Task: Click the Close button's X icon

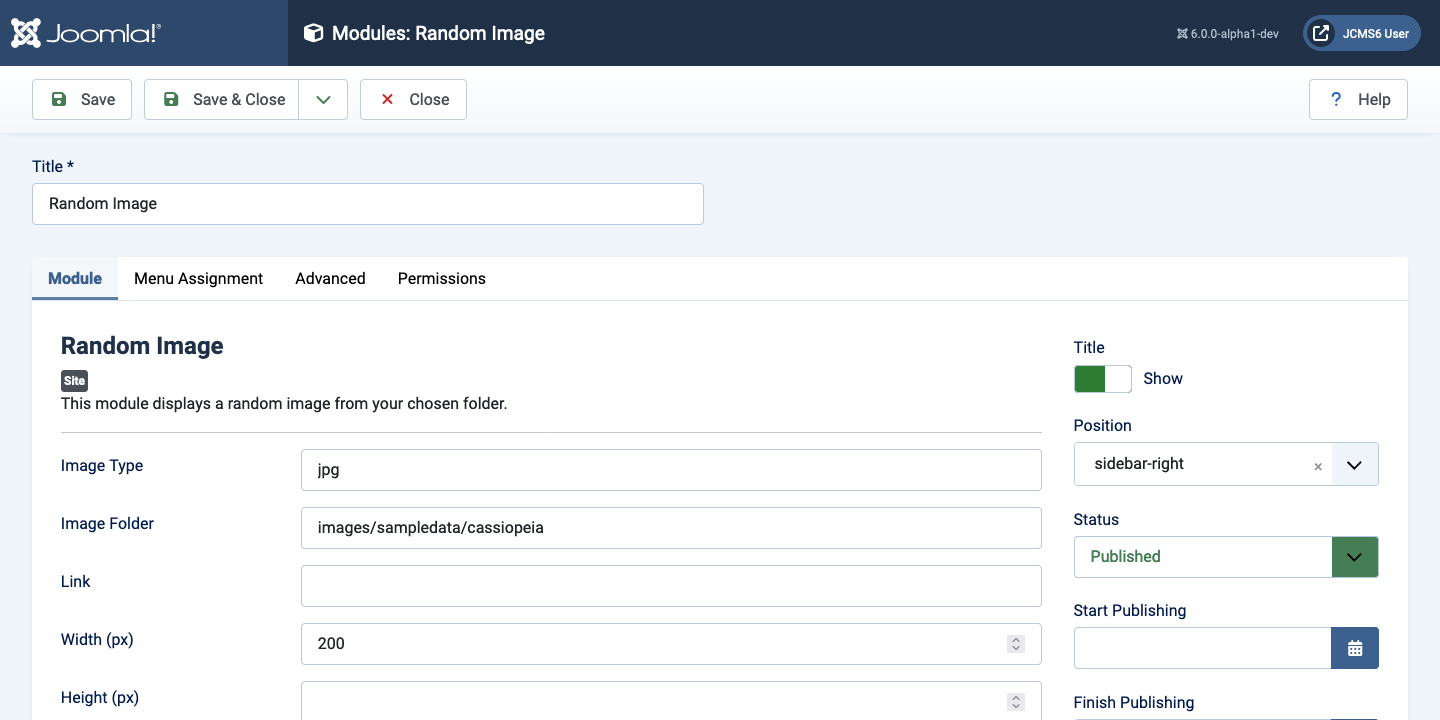Action: tap(387, 99)
